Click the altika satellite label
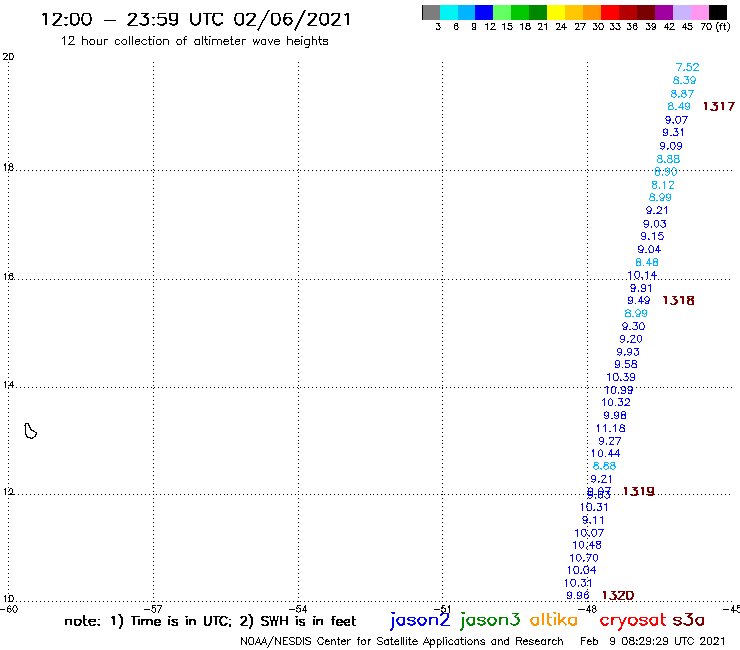The image size is (740, 650). click(x=554, y=619)
